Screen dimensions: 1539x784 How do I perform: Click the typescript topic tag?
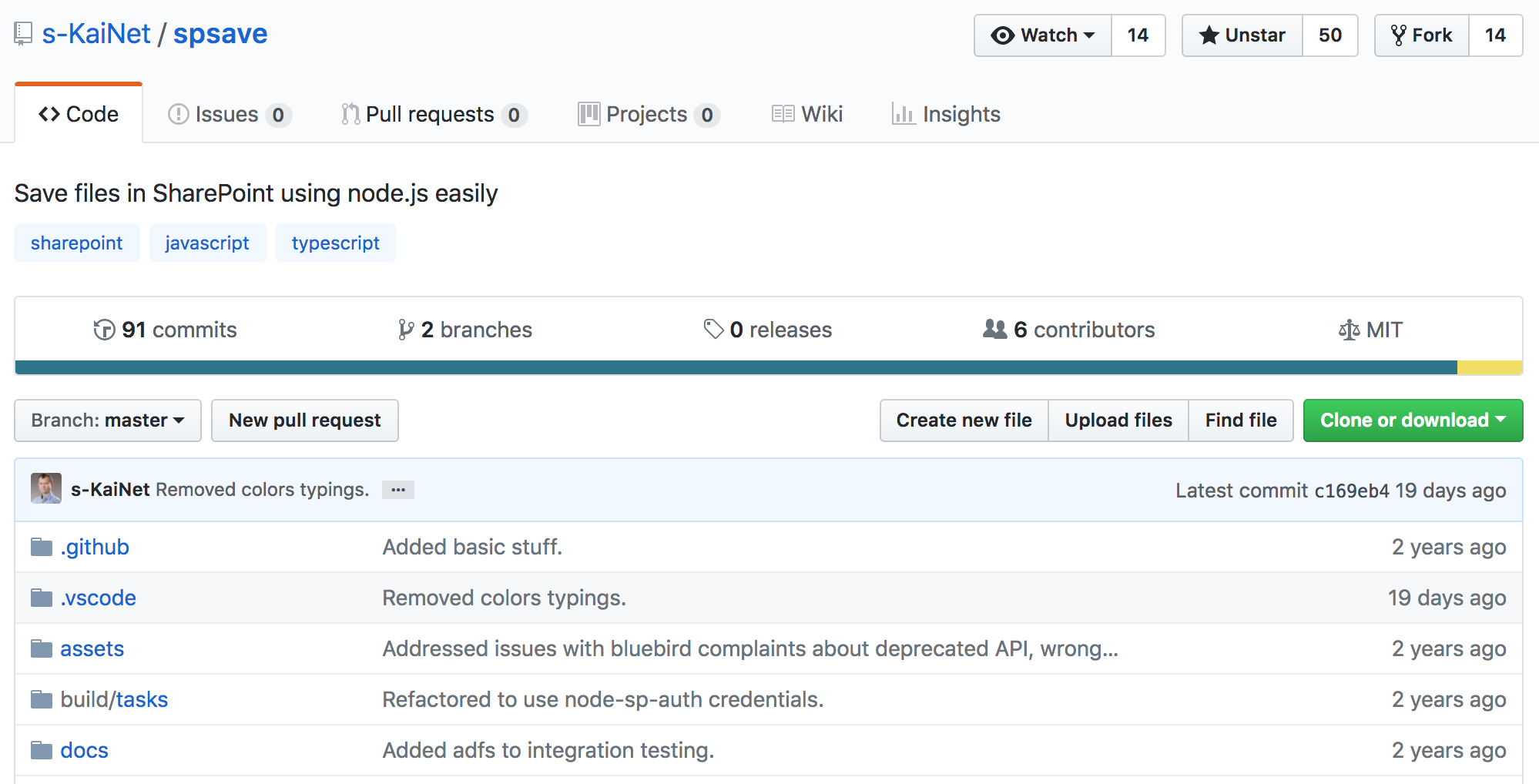(336, 243)
